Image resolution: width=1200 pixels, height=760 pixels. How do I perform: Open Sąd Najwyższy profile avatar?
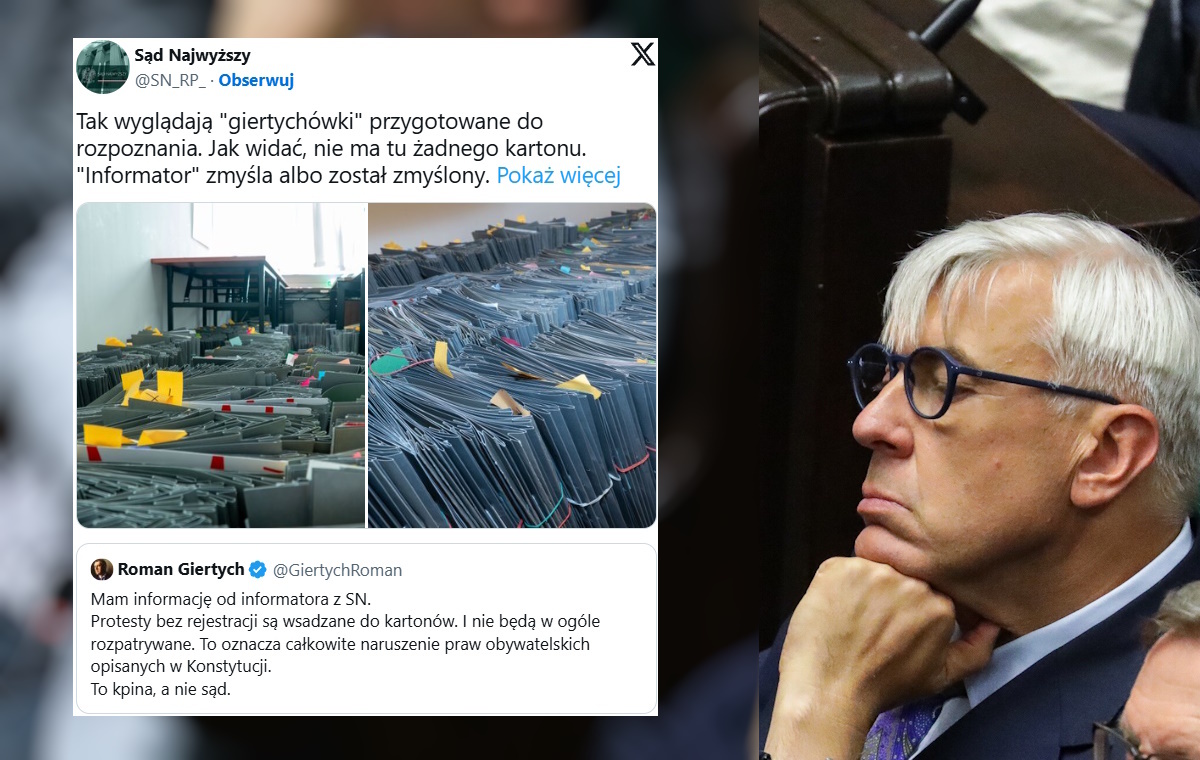pos(102,67)
